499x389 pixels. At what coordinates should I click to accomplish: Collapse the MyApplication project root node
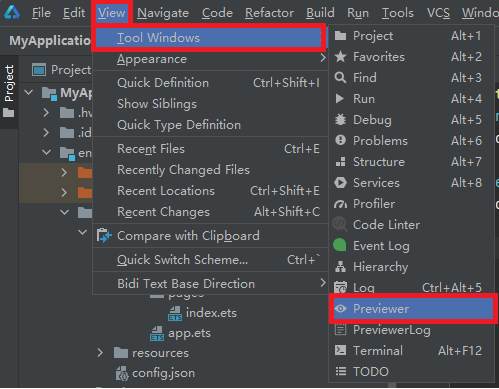pos(29,92)
